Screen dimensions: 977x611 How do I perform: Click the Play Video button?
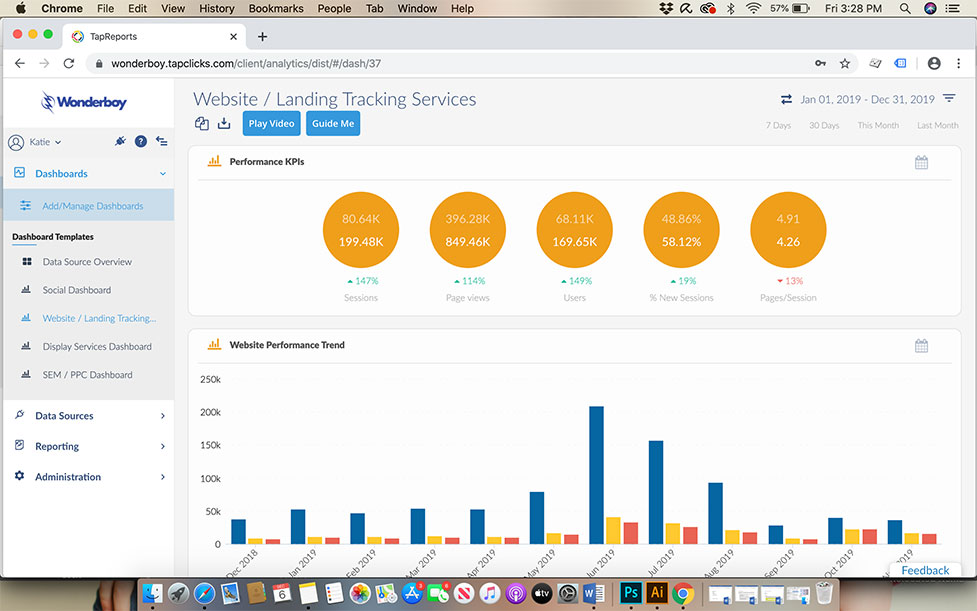(271, 123)
